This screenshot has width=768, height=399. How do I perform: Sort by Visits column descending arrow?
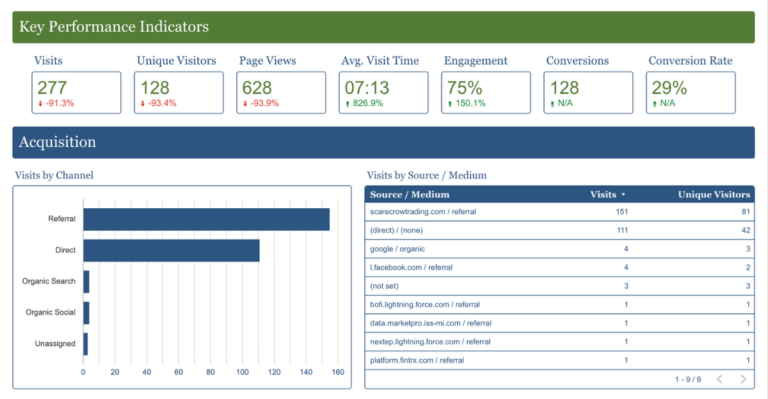click(x=623, y=195)
